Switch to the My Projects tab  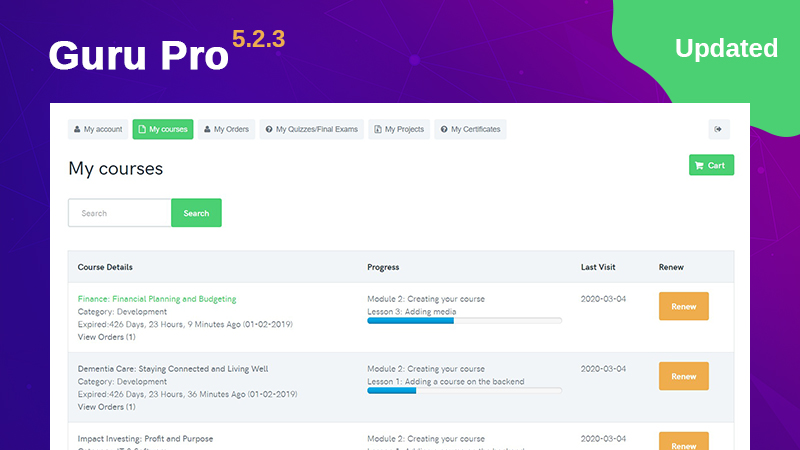(398, 129)
